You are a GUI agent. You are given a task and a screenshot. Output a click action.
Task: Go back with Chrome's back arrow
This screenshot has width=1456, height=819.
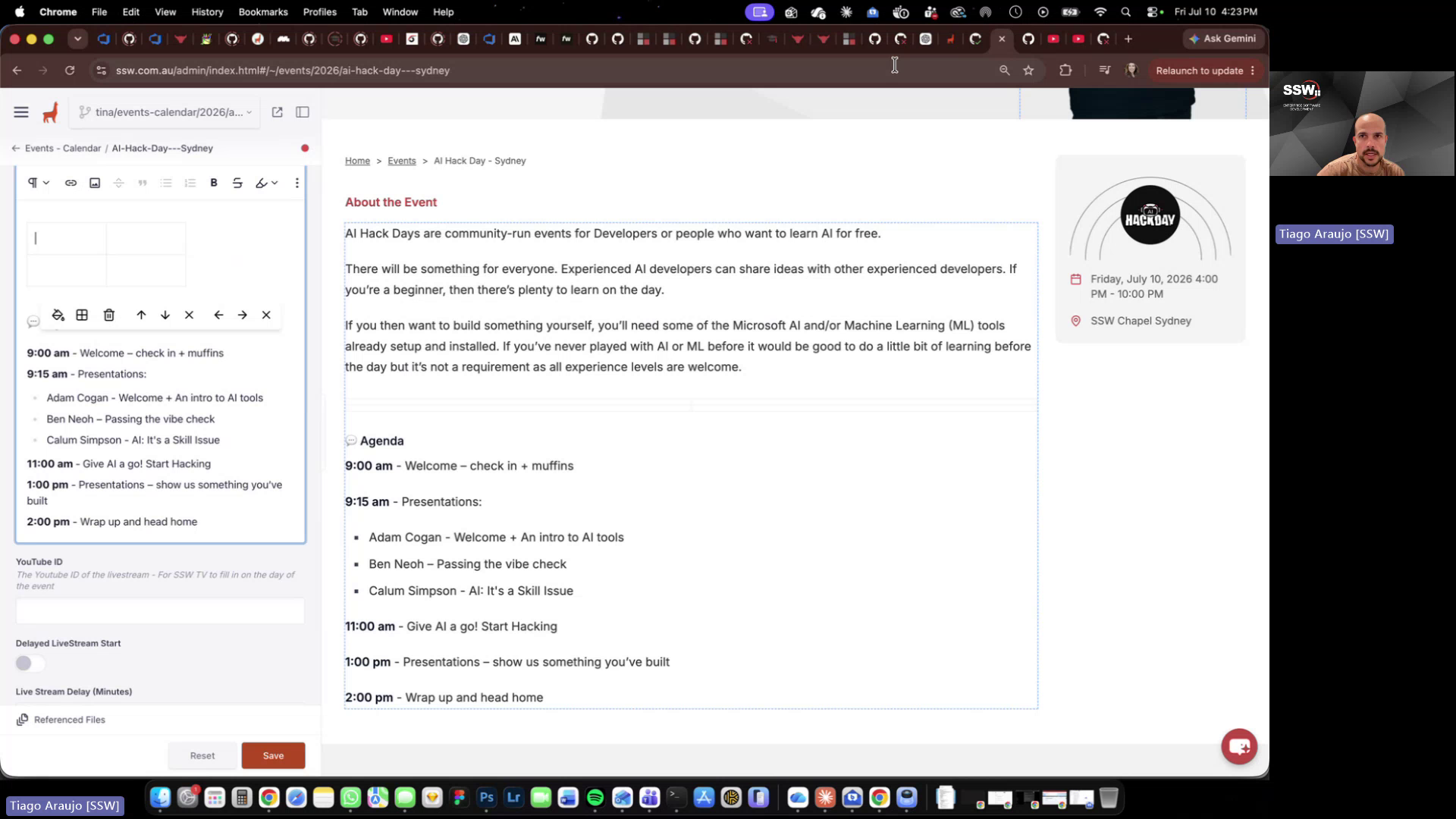pyautogui.click(x=17, y=71)
